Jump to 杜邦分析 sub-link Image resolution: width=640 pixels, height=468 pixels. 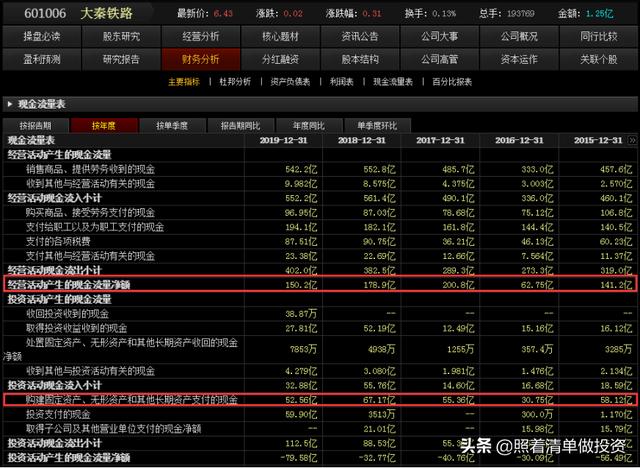click(x=235, y=82)
